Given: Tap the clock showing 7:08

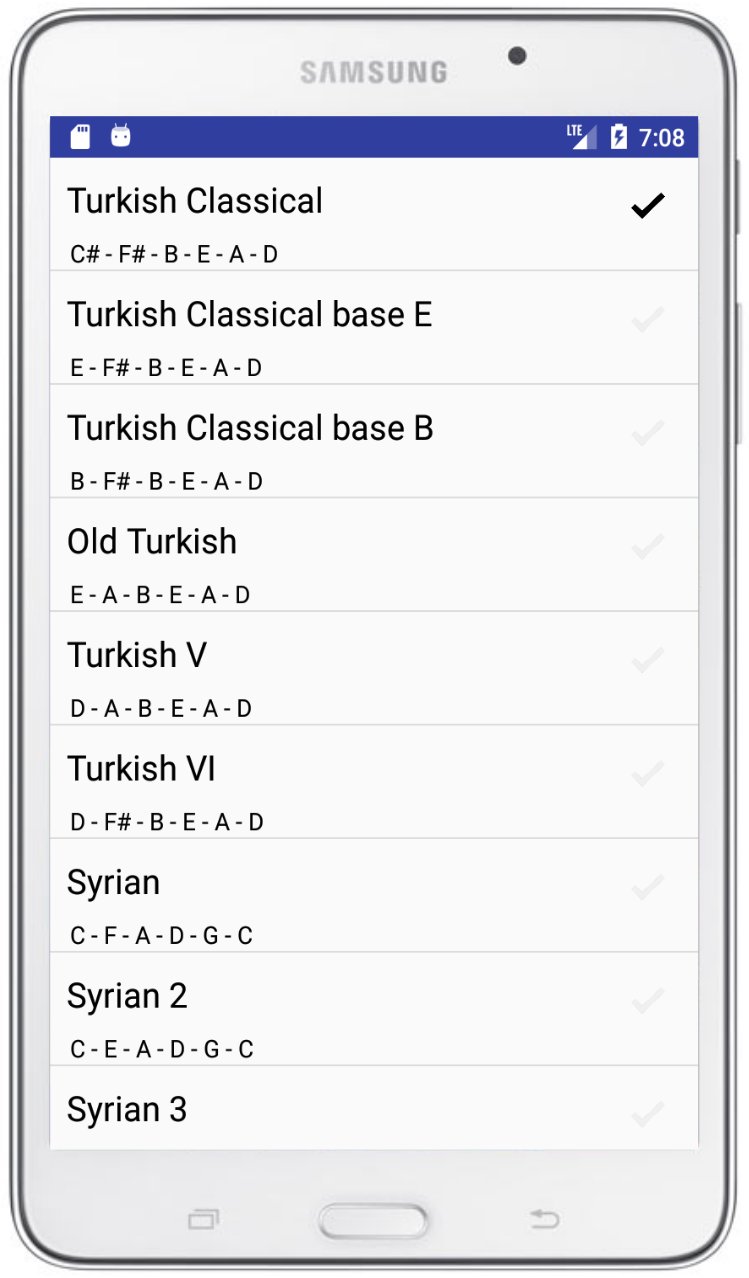Looking at the screenshot, I should click(662, 137).
